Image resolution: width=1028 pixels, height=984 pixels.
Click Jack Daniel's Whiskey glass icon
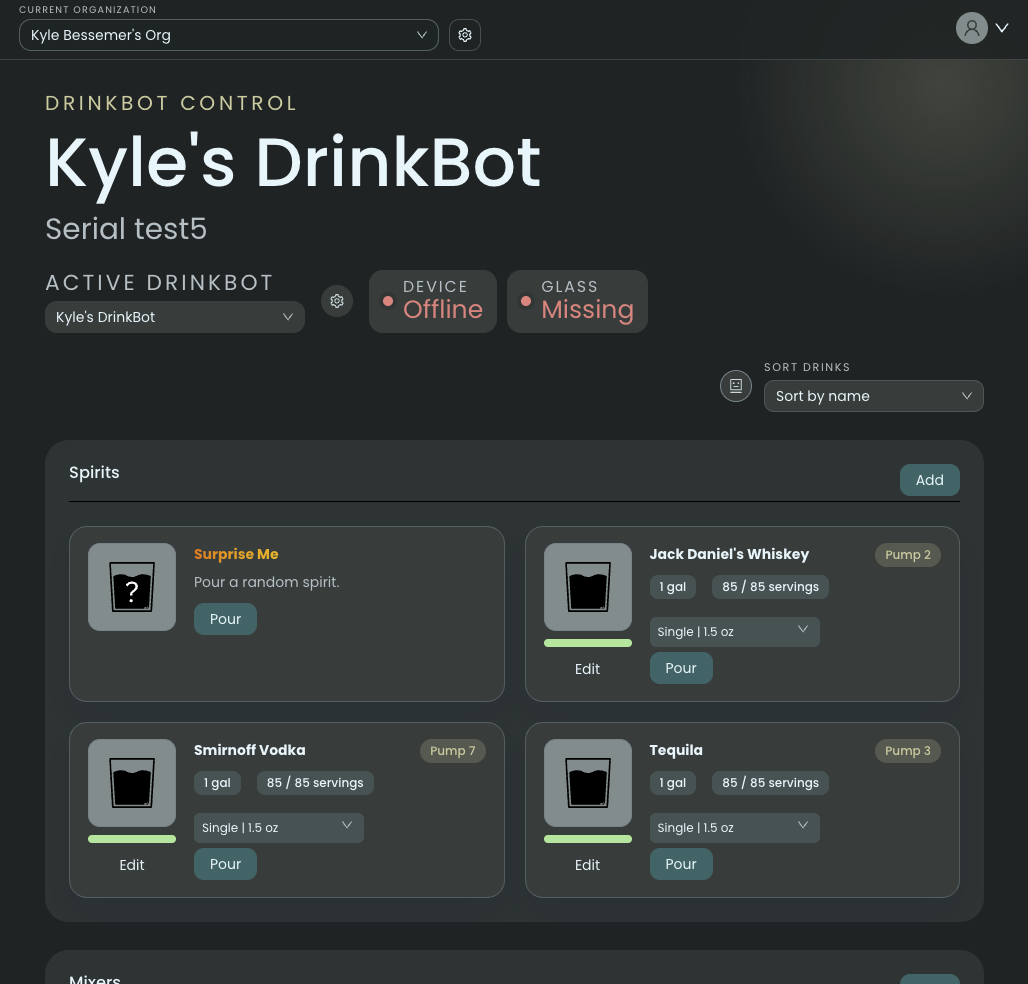pos(587,587)
